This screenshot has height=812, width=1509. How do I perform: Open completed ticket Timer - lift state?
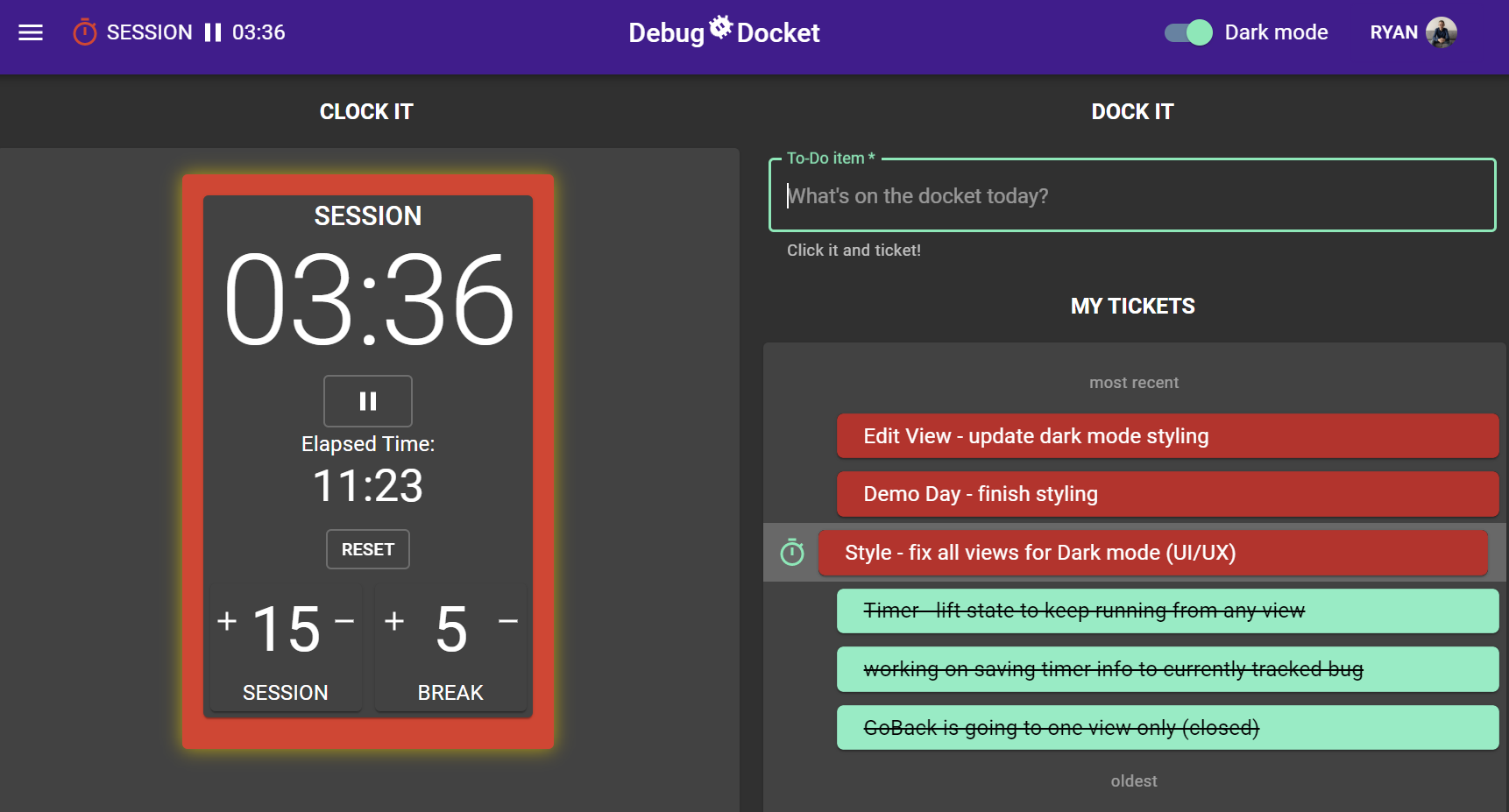[x=1167, y=611]
